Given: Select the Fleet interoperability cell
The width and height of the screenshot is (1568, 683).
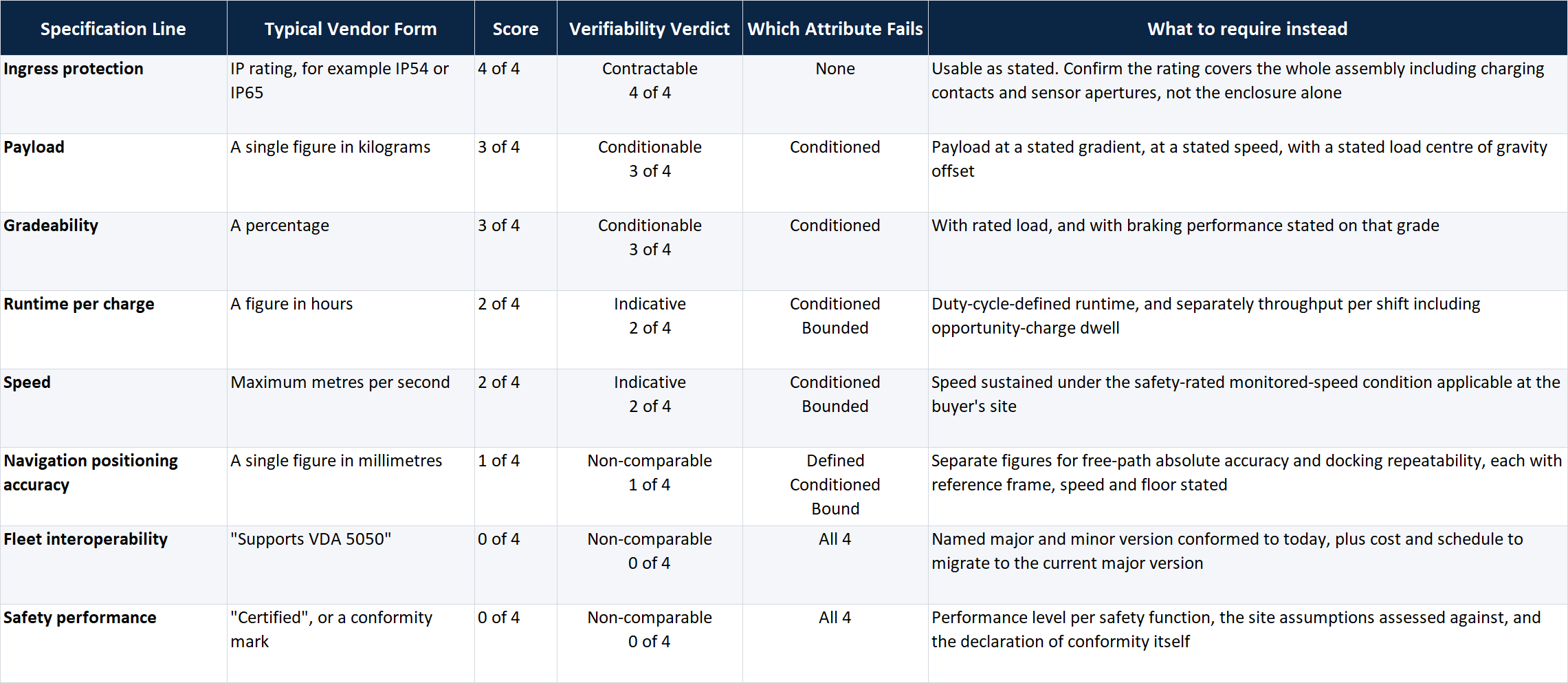Looking at the screenshot, I should 113,565.
